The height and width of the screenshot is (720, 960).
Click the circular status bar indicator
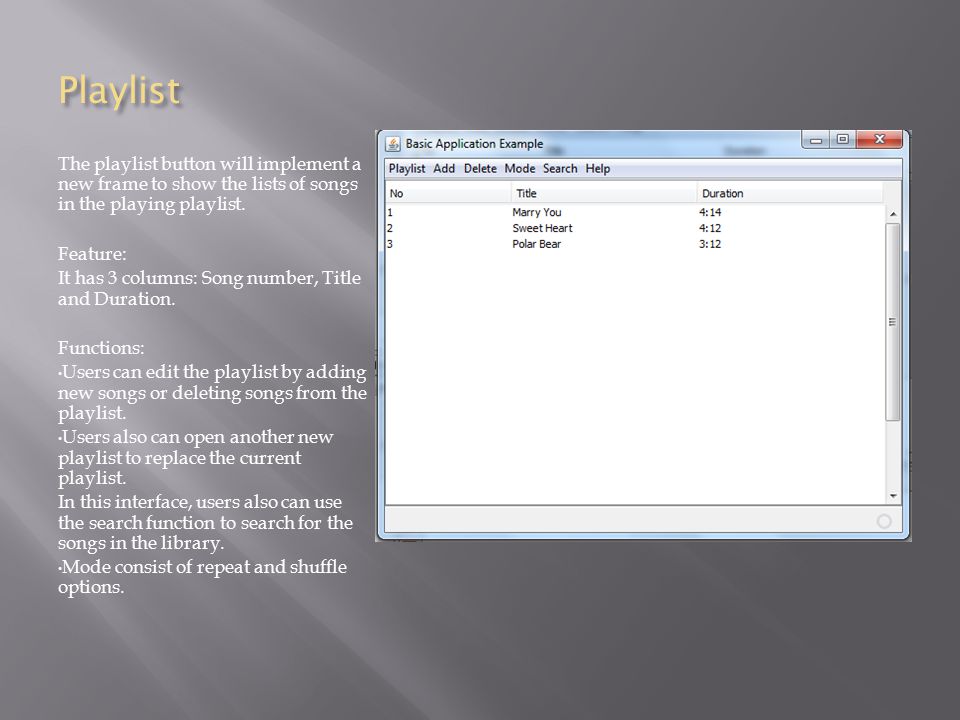coord(883,521)
